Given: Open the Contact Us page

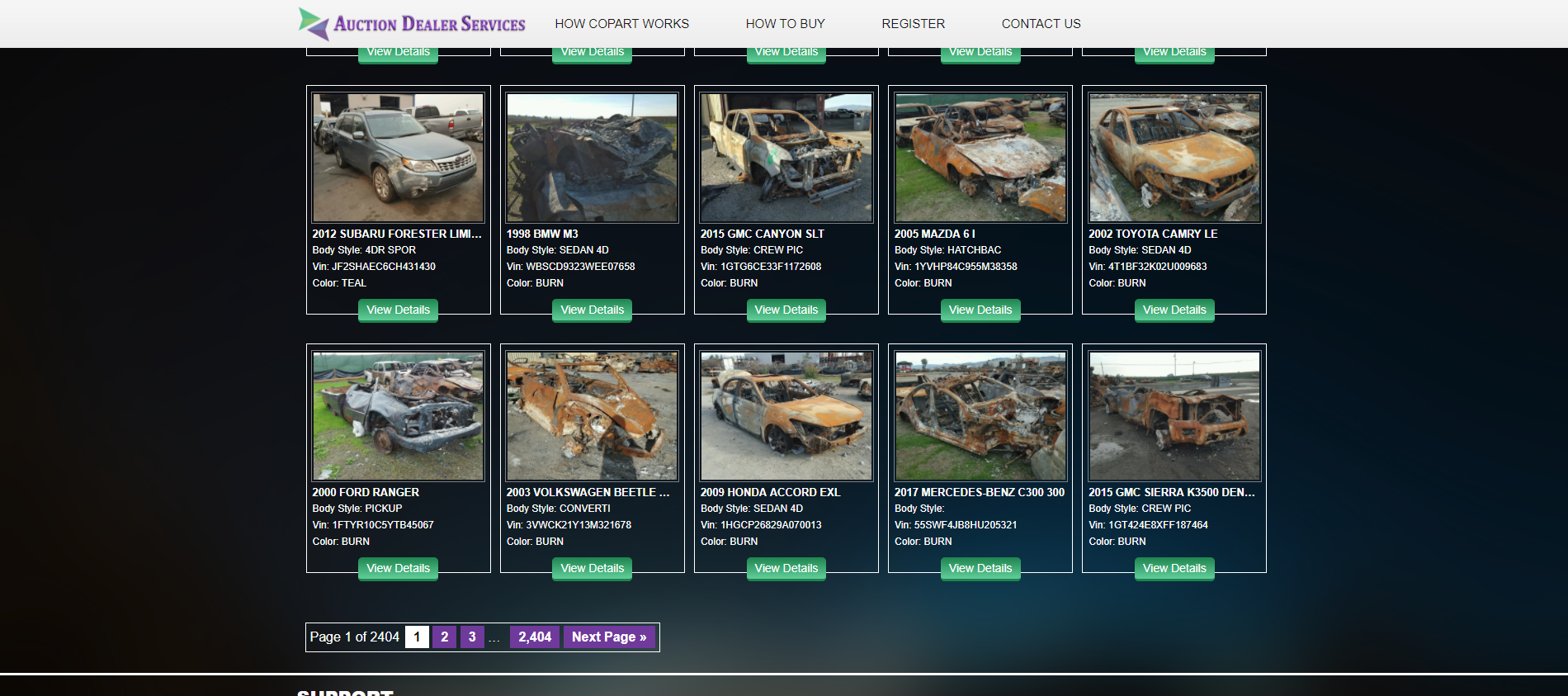Looking at the screenshot, I should [1041, 24].
